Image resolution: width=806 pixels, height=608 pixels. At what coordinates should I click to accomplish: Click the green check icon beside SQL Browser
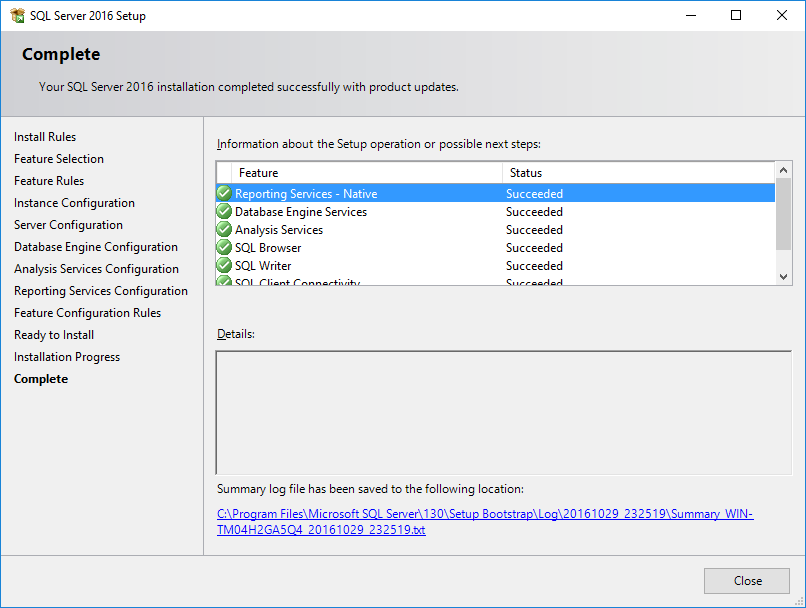click(224, 248)
